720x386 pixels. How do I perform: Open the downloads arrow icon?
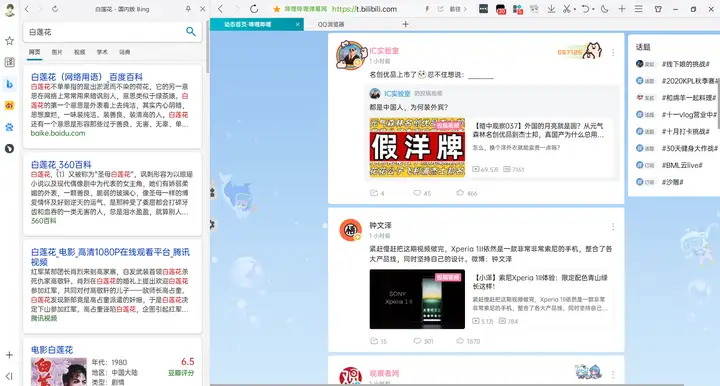click(x=551, y=9)
